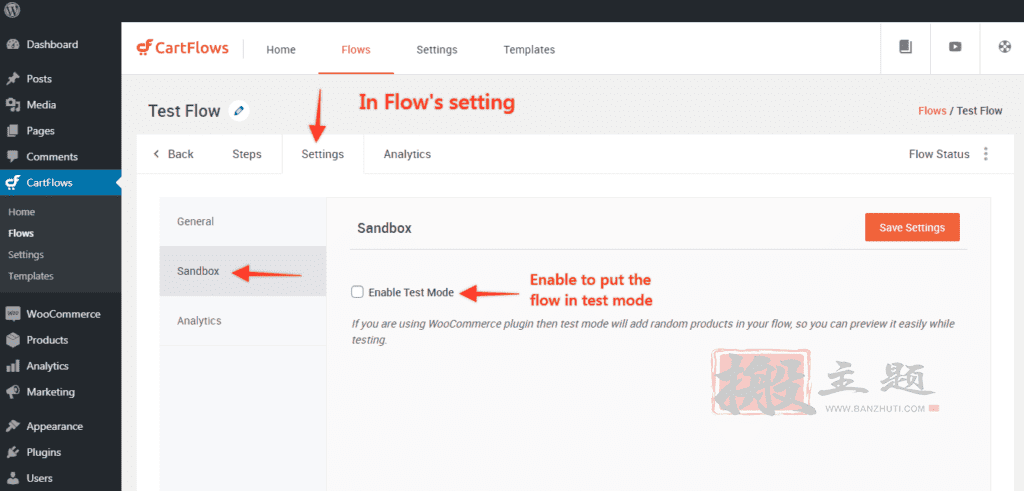Click the Flow Status label

tap(939, 154)
